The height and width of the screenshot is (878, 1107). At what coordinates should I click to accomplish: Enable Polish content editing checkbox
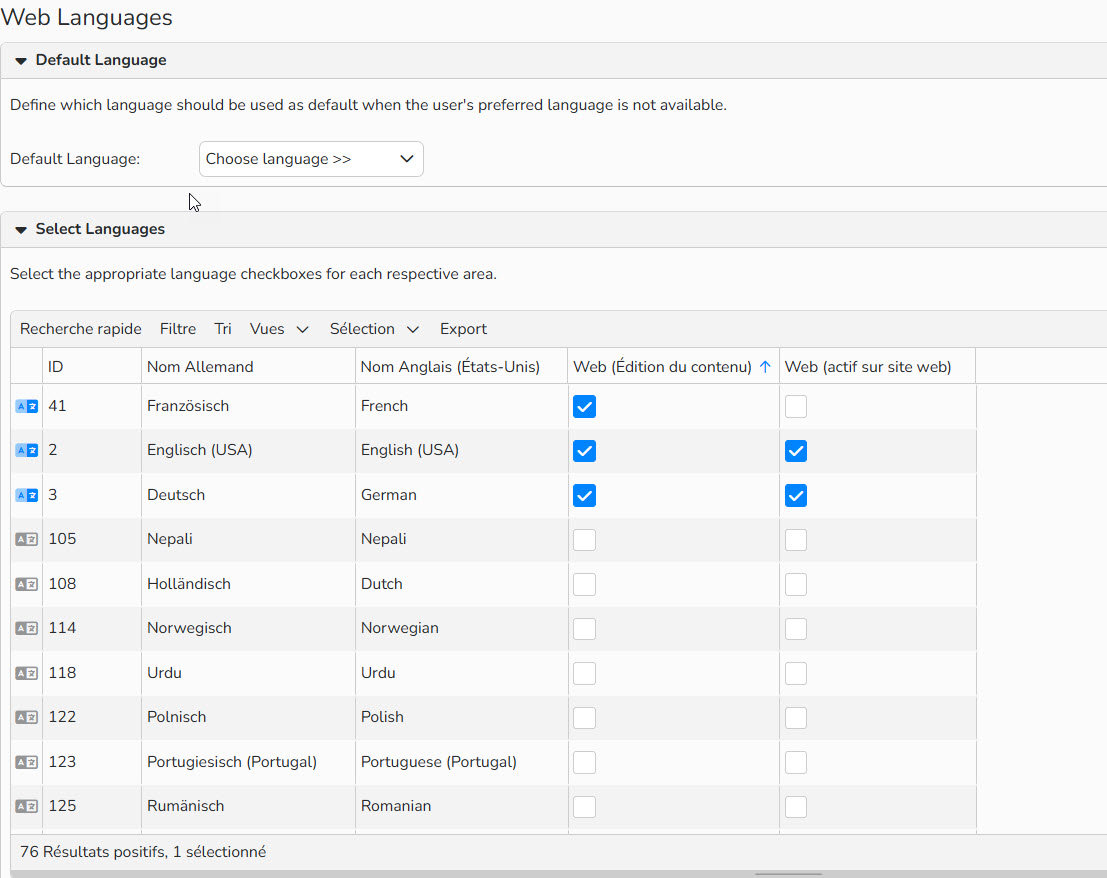tap(585, 718)
